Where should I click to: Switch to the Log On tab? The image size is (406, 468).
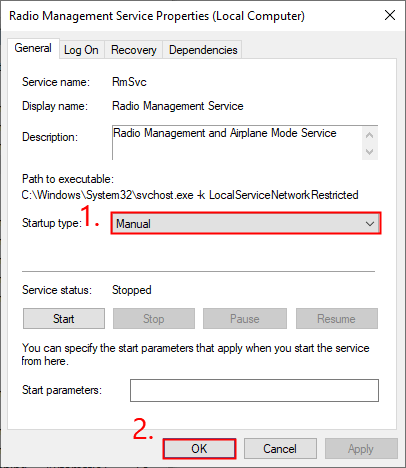click(x=81, y=50)
